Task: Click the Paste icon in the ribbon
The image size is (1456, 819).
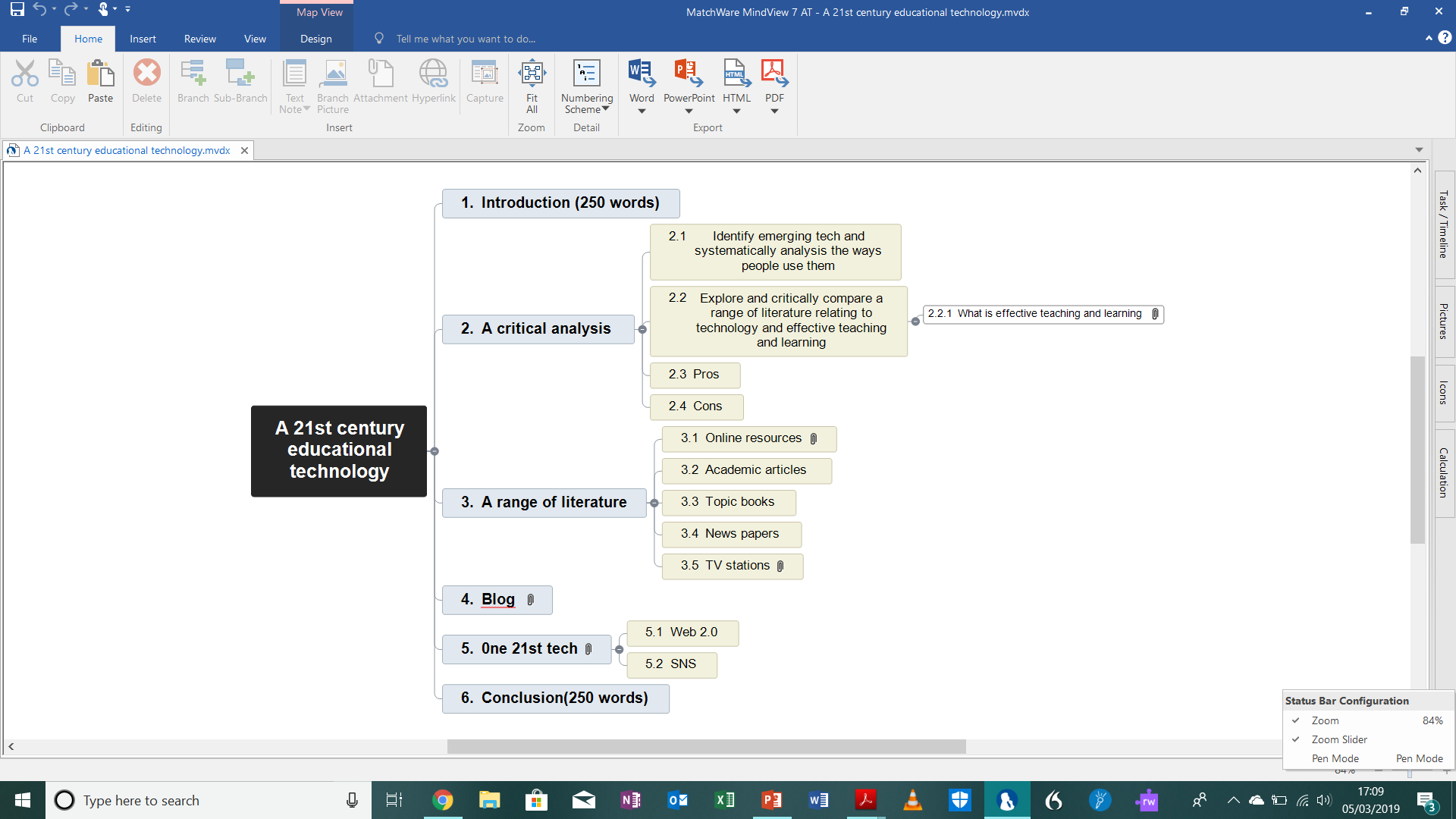Action: tap(100, 74)
